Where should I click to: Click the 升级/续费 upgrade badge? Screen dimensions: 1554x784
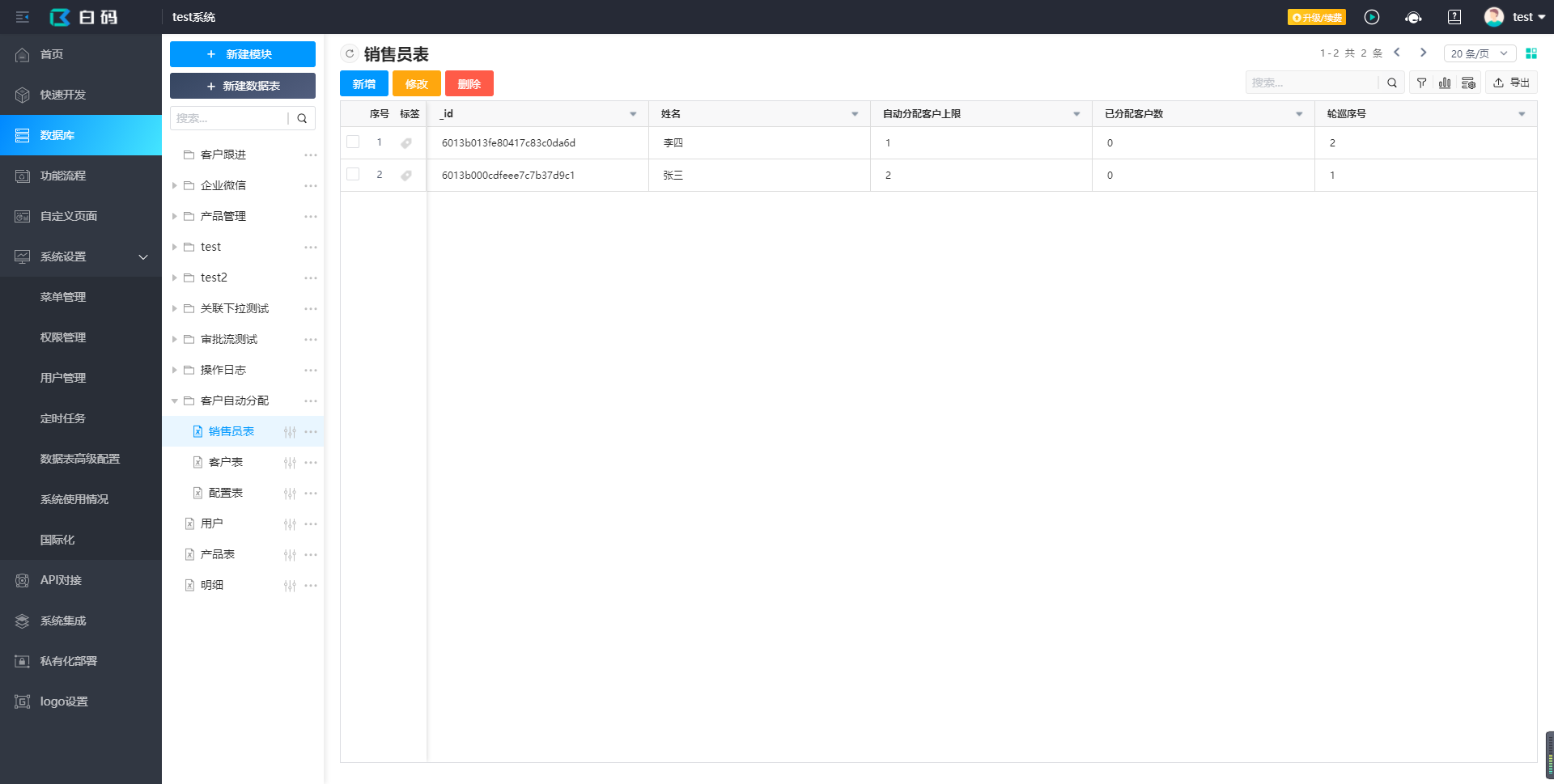(1317, 17)
